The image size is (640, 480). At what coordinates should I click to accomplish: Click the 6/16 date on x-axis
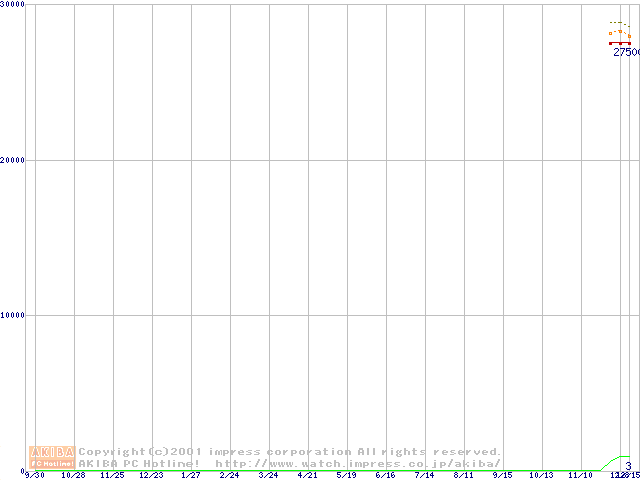pos(385,475)
